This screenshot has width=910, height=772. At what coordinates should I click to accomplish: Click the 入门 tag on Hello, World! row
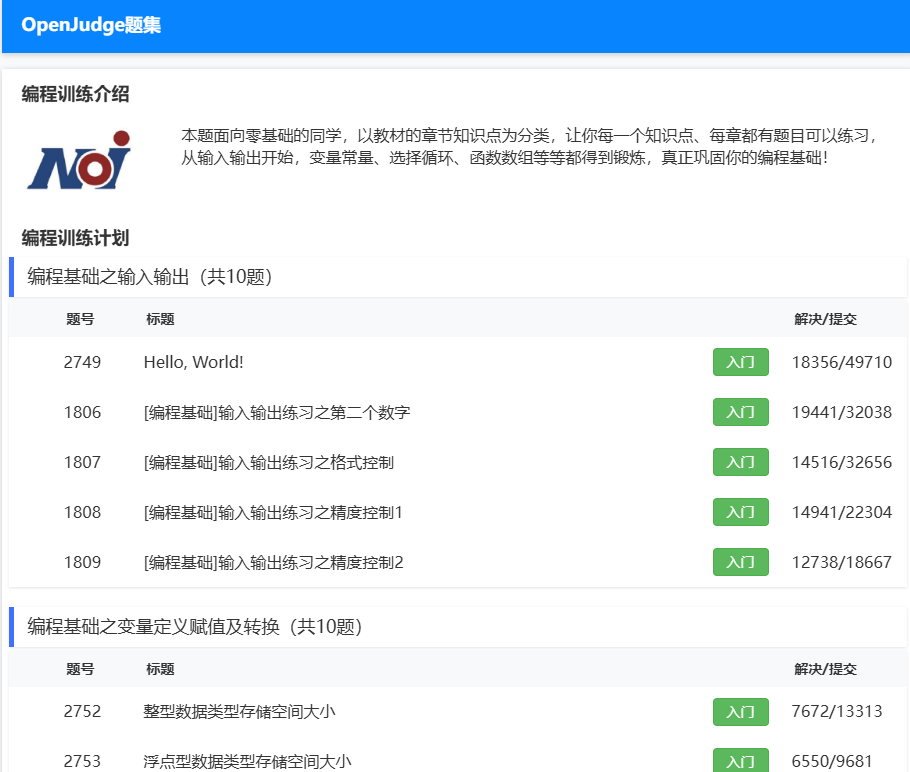741,362
